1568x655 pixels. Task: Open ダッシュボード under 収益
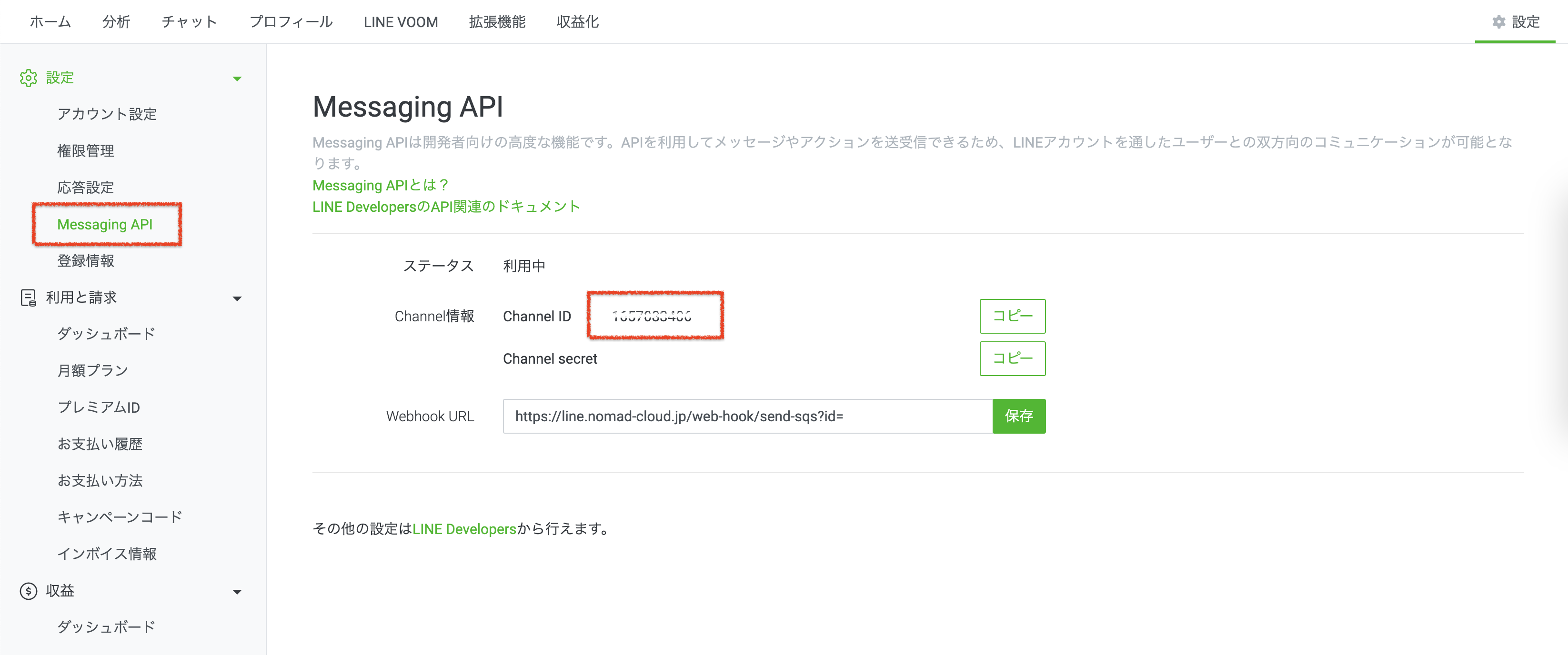click(x=107, y=627)
